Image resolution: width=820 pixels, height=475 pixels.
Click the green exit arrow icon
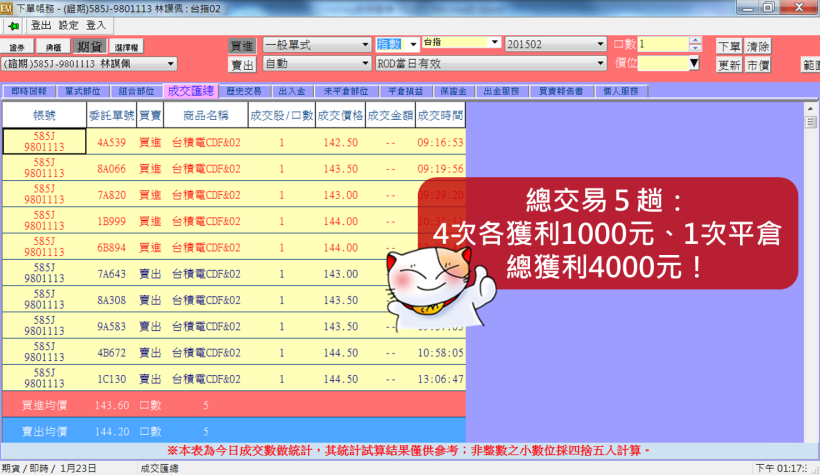[13, 25]
